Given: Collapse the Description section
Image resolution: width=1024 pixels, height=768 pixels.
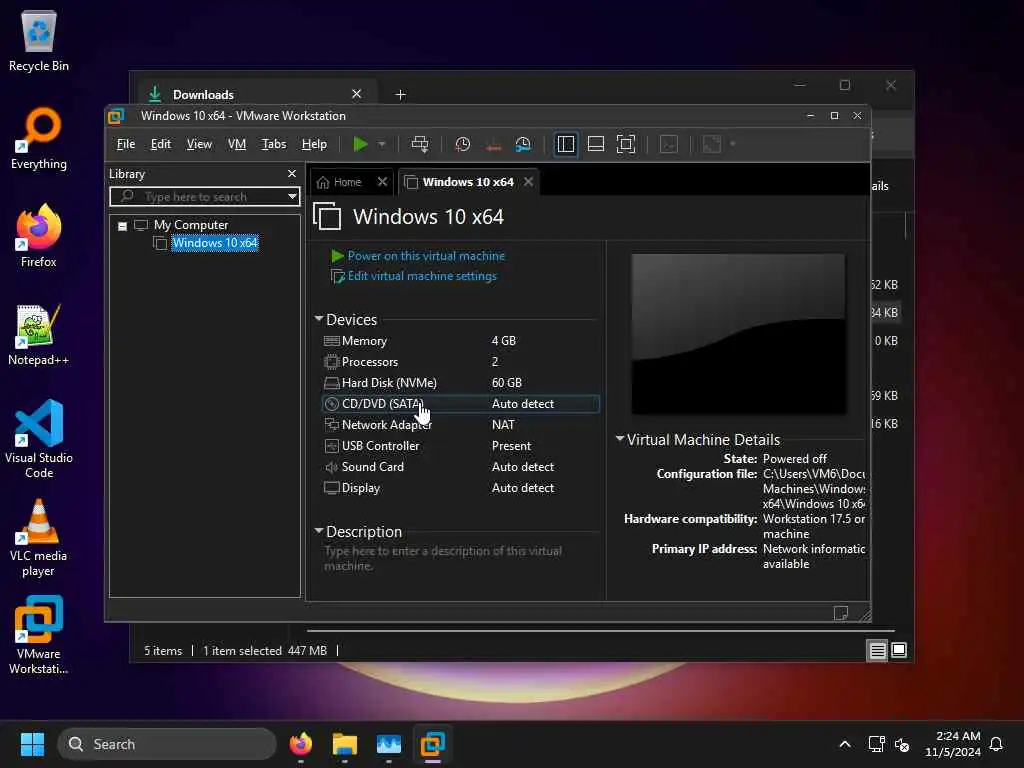Looking at the screenshot, I should point(319,531).
